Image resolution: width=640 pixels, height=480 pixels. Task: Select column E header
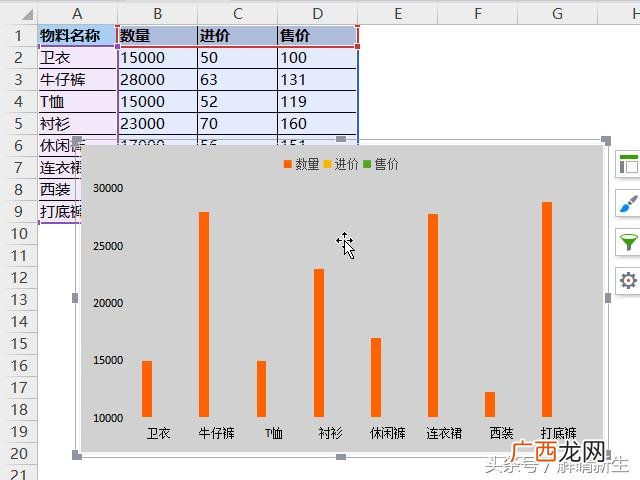pyautogui.click(x=398, y=14)
